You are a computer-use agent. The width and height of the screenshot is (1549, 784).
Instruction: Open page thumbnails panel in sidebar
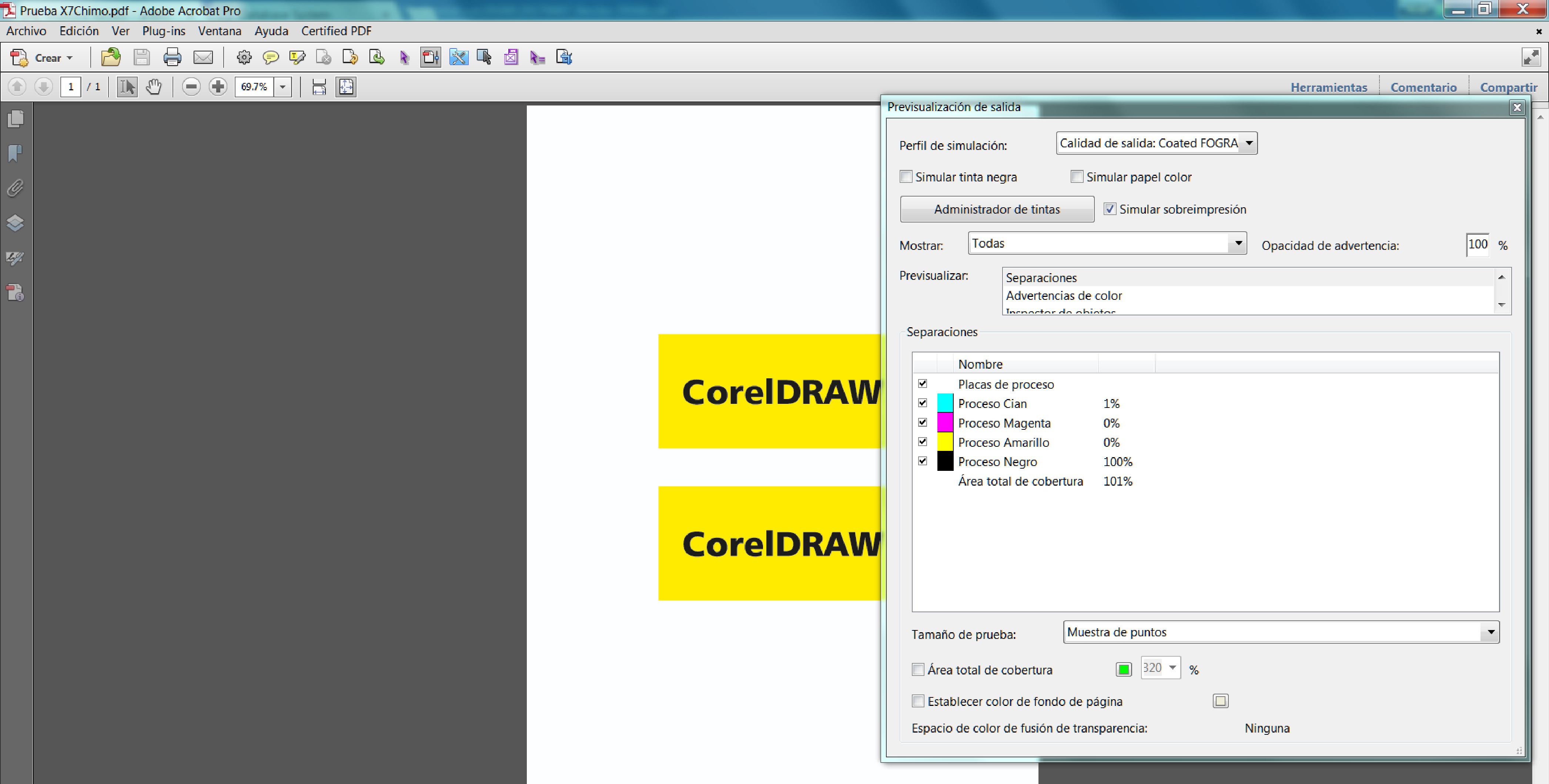tap(16, 119)
